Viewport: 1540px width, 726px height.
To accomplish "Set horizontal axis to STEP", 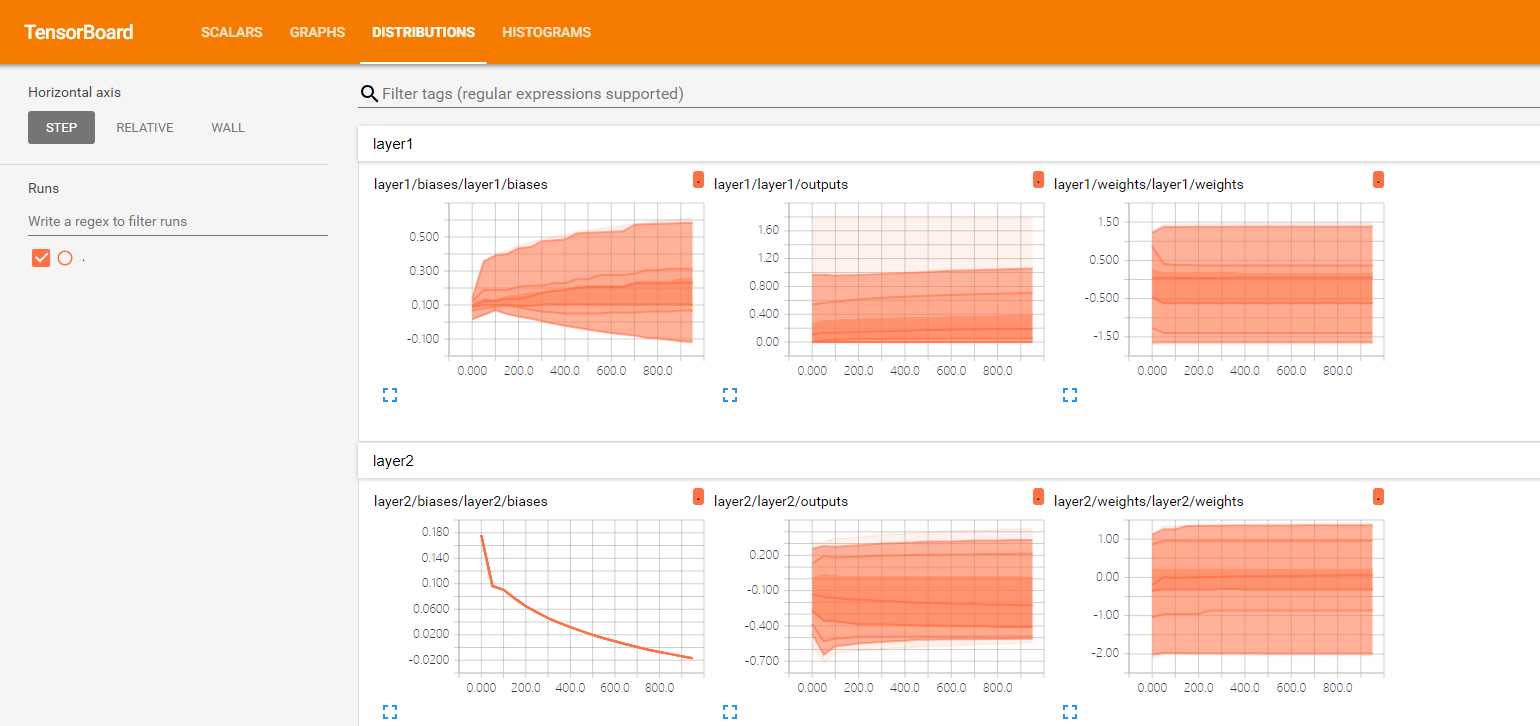I will click(61, 127).
